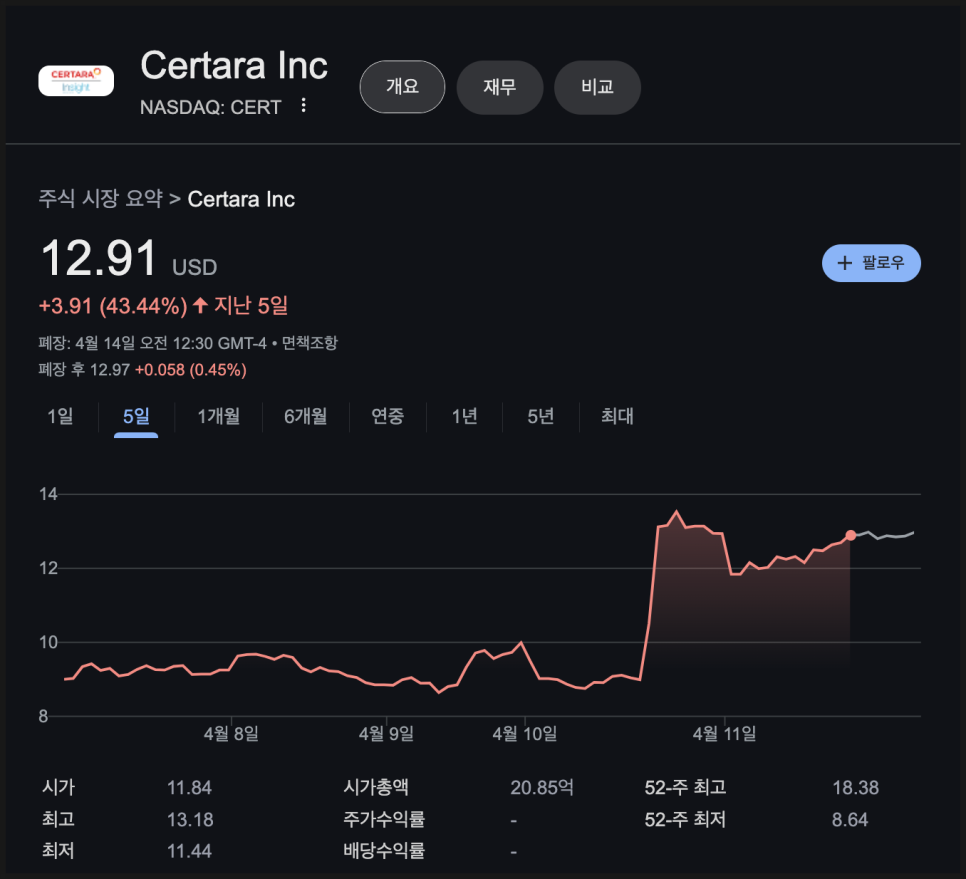The width and height of the screenshot is (966, 879).
Task: Select the 5일 chart range
Action: [x=136, y=416]
